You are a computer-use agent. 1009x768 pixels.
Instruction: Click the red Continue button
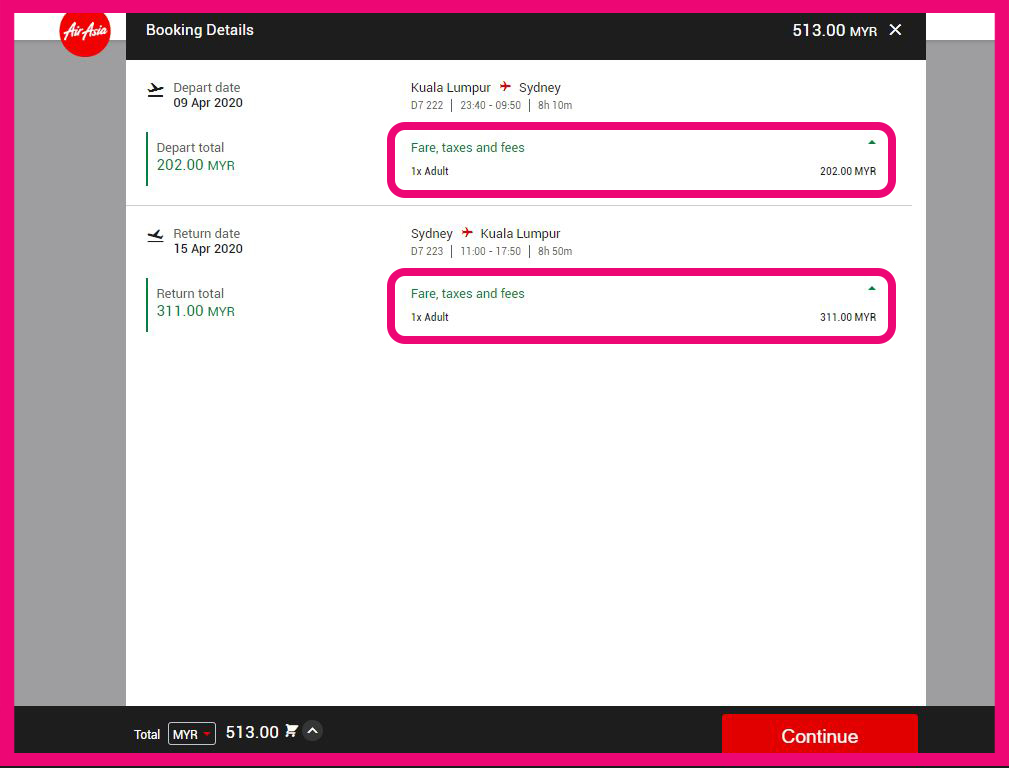pos(819,735)
